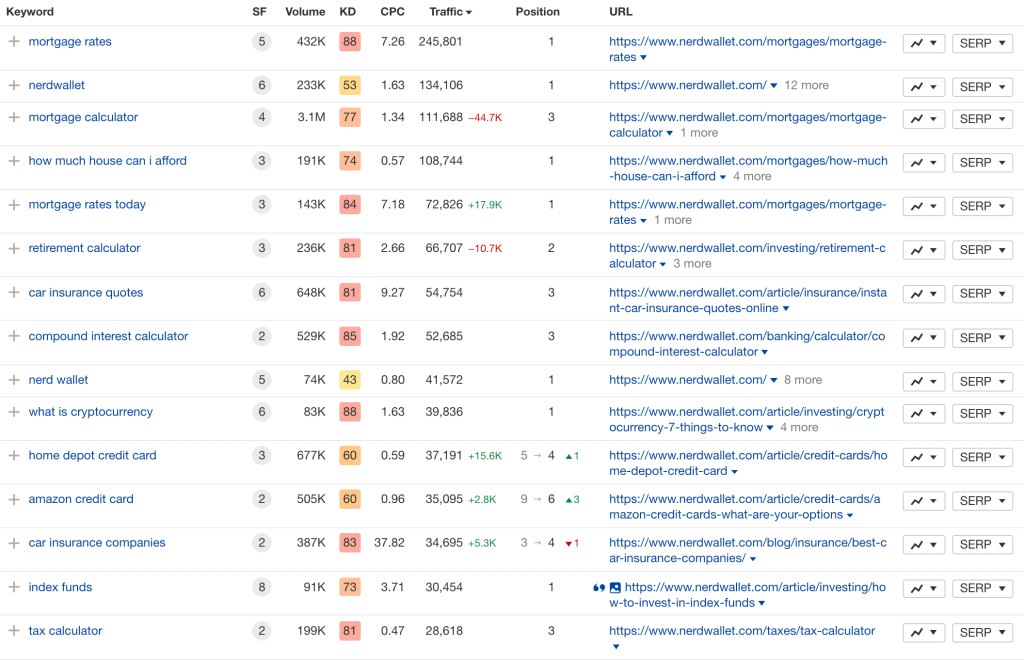The image size is (1024, 660).
Task: Expand URL dropdown arrow for nerd wallet row
Action: pyautogui.click(x=774, y=381)
